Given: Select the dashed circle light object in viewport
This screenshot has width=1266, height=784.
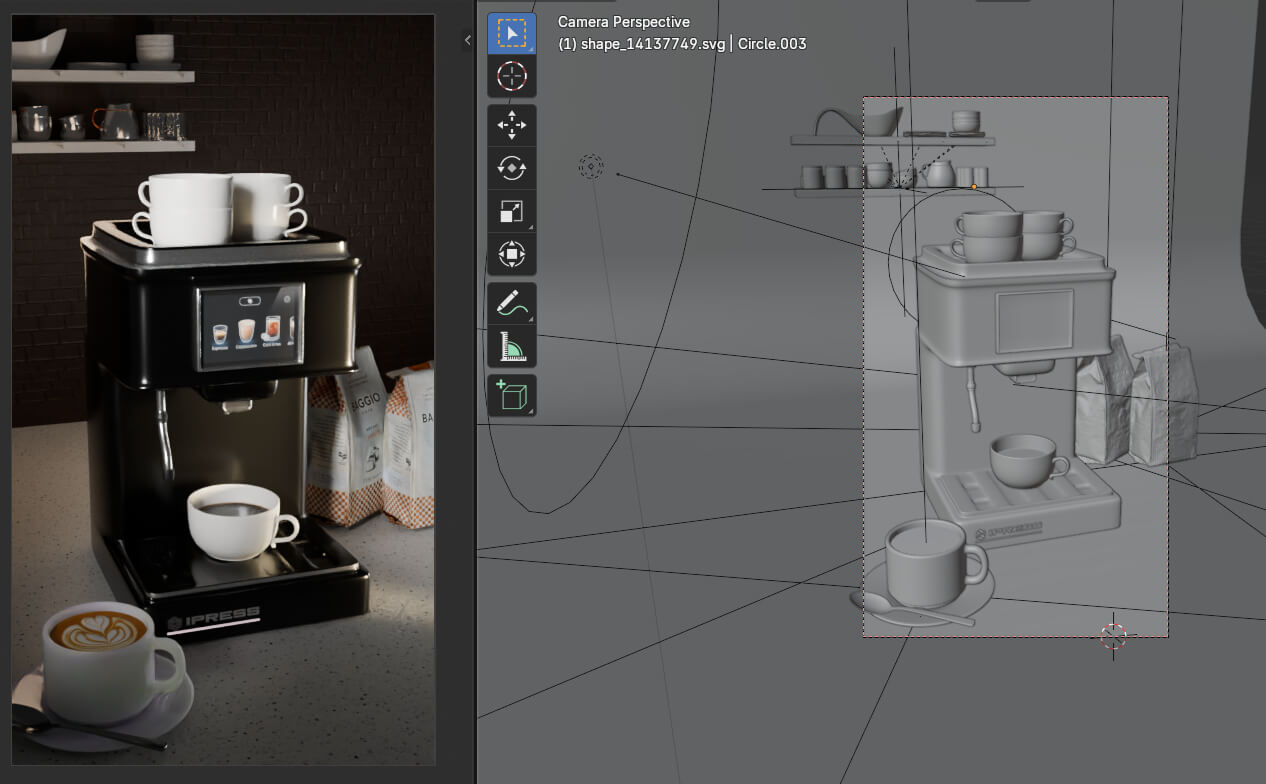Looking at the screenshot, I should pos(591,167).
